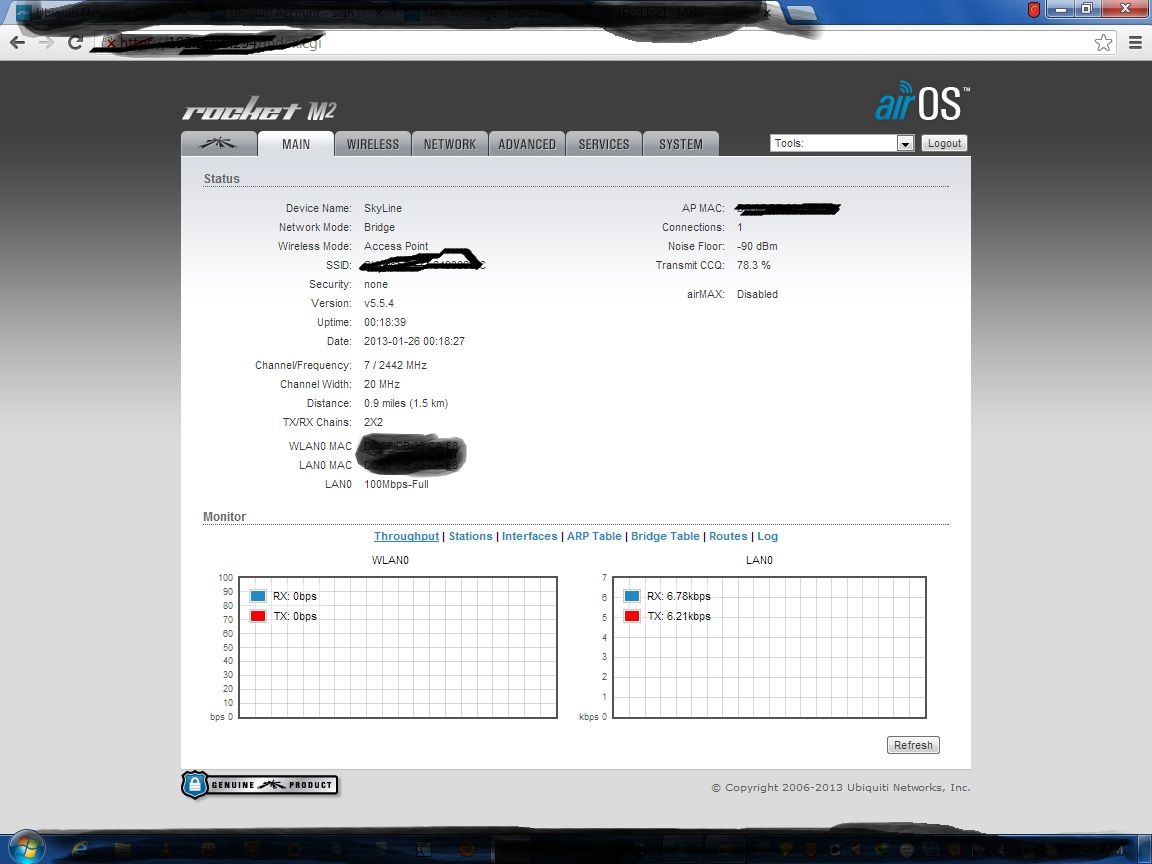Click the Uptime value "00:18:39"
Screen dimensions: 1152x864
click(x=385, y=323)
